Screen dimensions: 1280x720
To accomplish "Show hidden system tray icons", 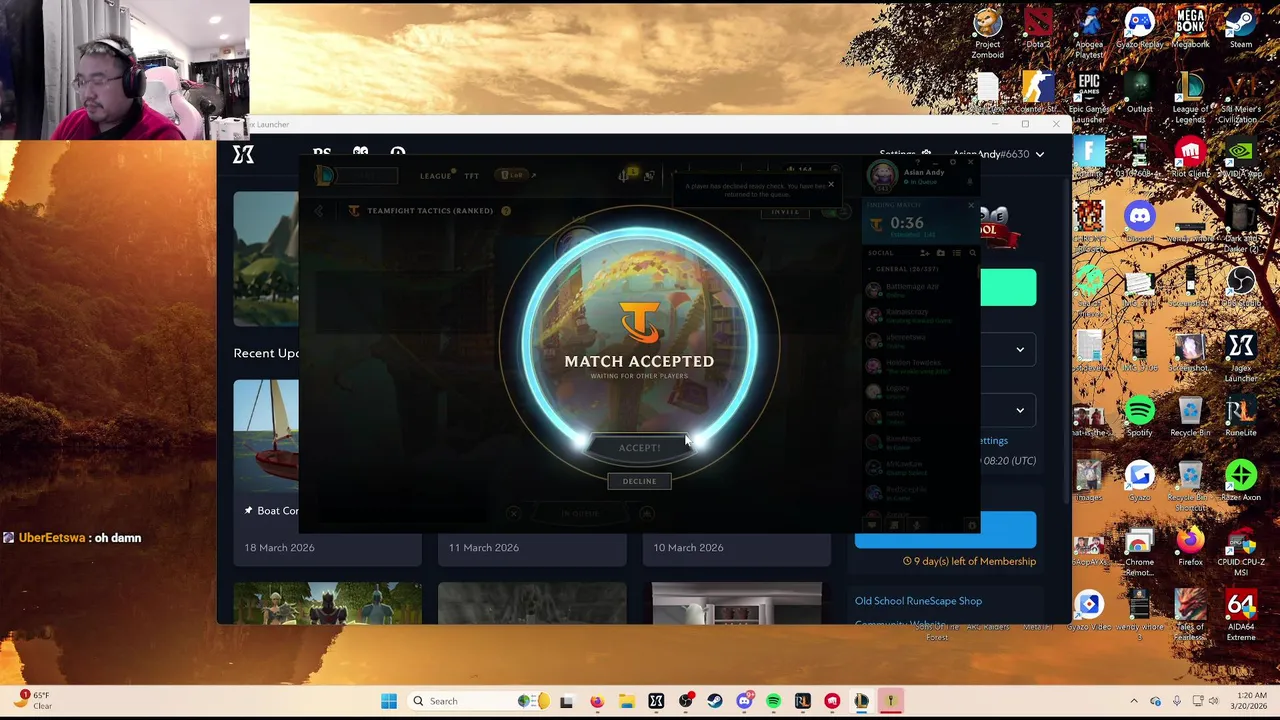I will tap(1133, 701).
